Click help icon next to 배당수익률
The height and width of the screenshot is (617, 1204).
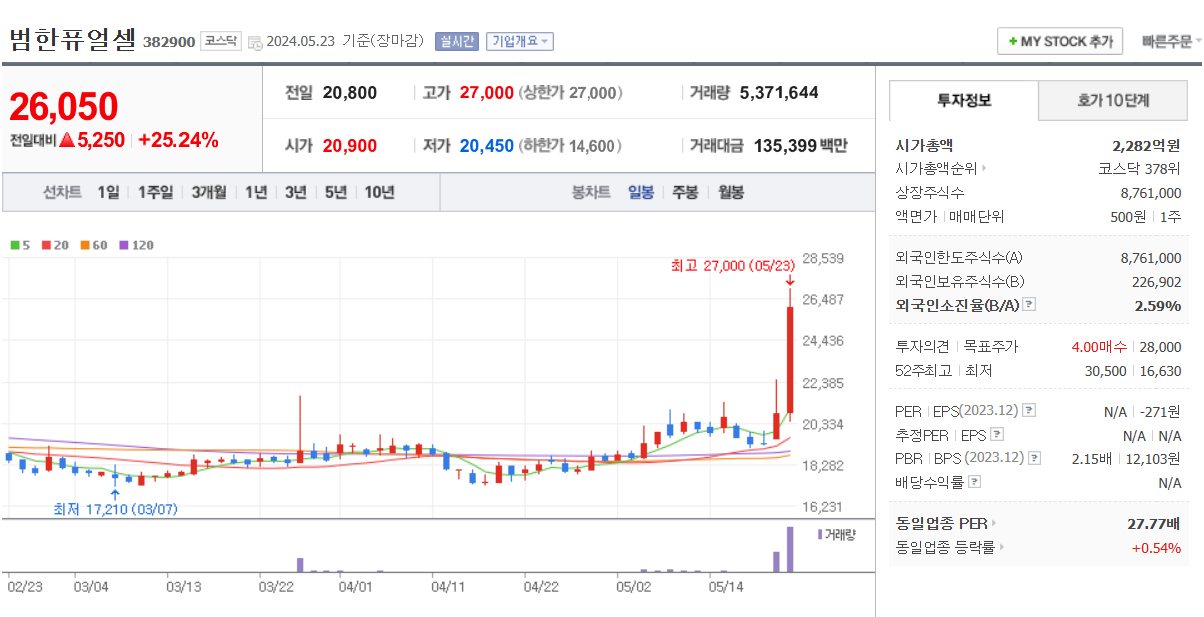coord(974,482)
